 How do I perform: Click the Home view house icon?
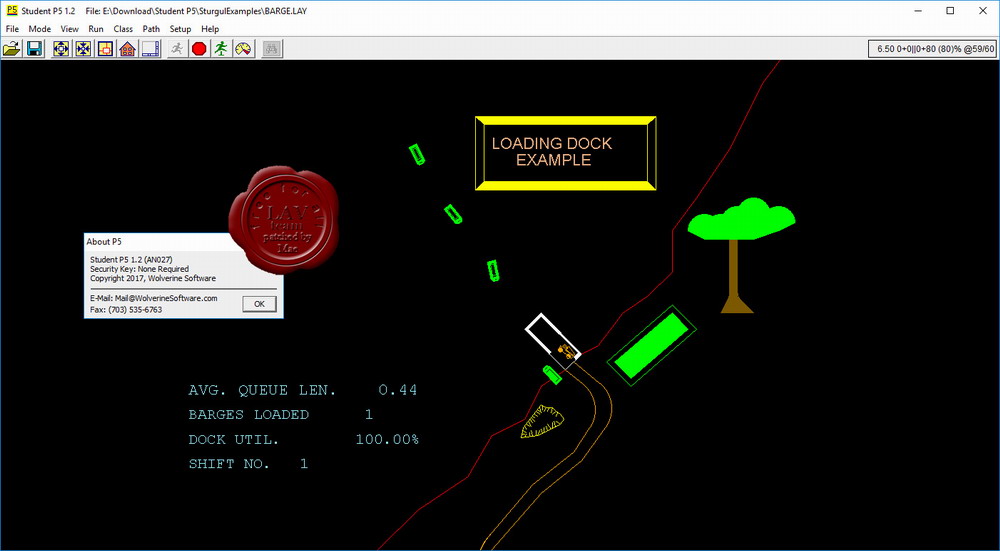(128, 48)
